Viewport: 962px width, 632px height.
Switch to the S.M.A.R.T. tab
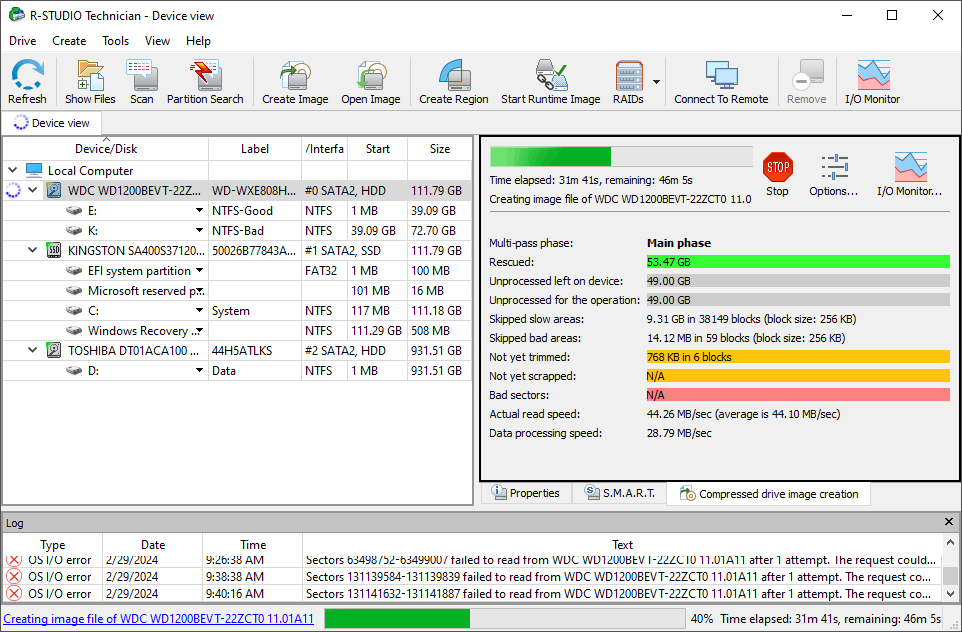click(x=619, y=493)
